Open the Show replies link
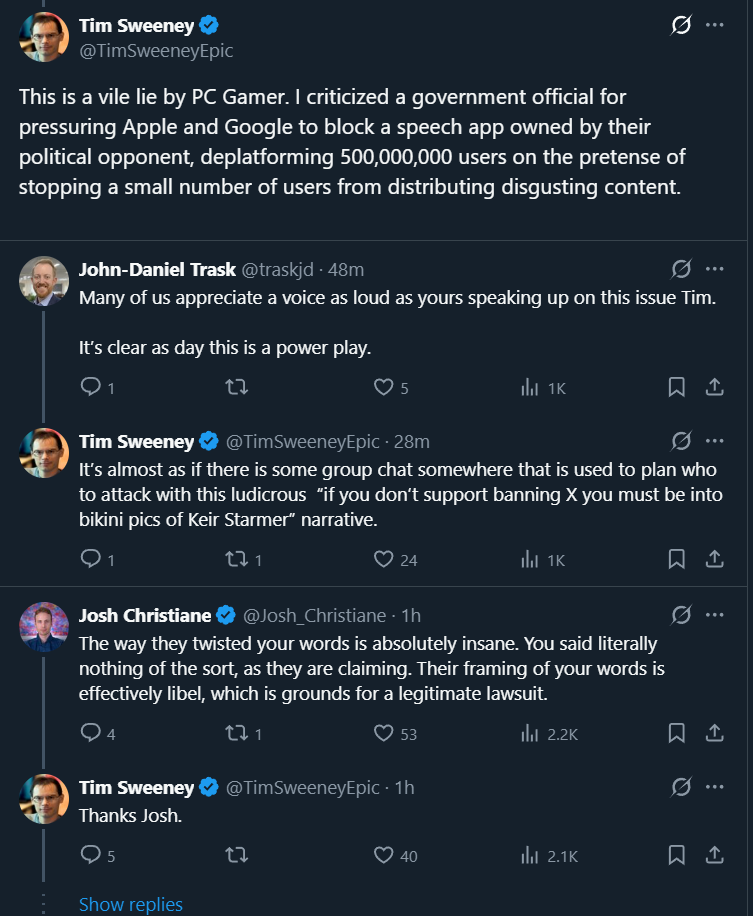 131,904
